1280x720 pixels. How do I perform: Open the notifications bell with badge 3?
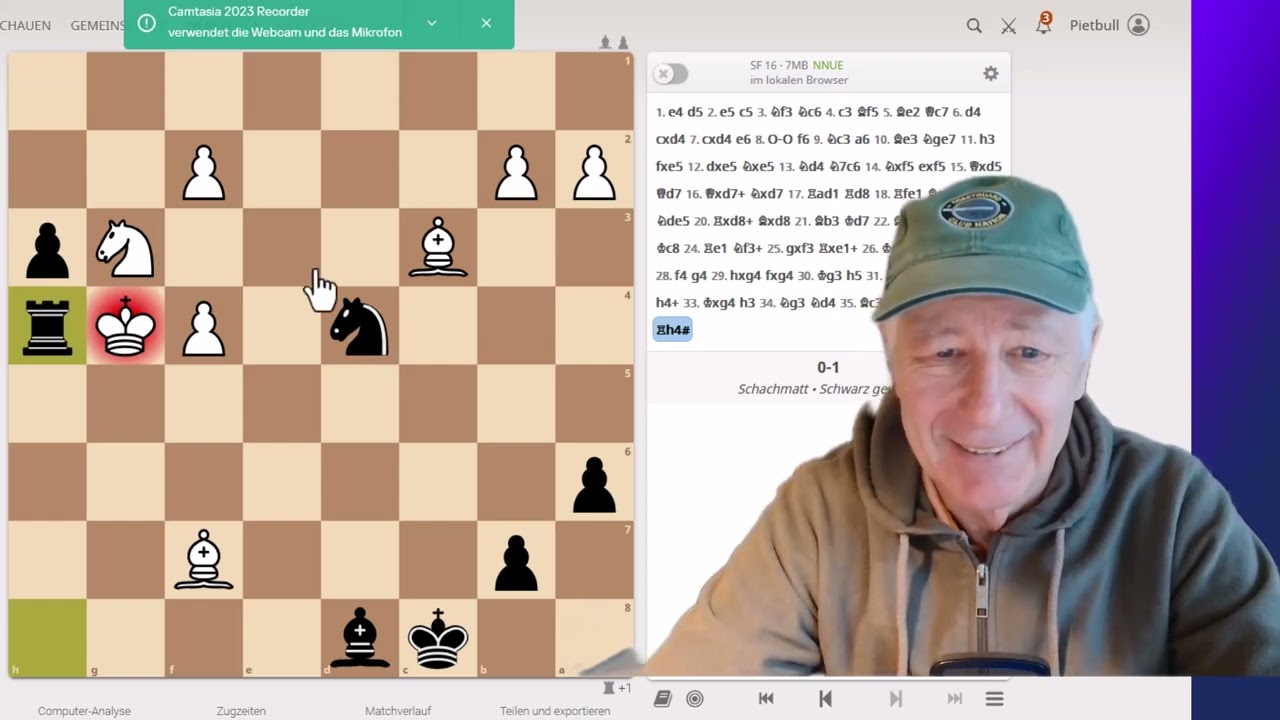pos(1043,25)
